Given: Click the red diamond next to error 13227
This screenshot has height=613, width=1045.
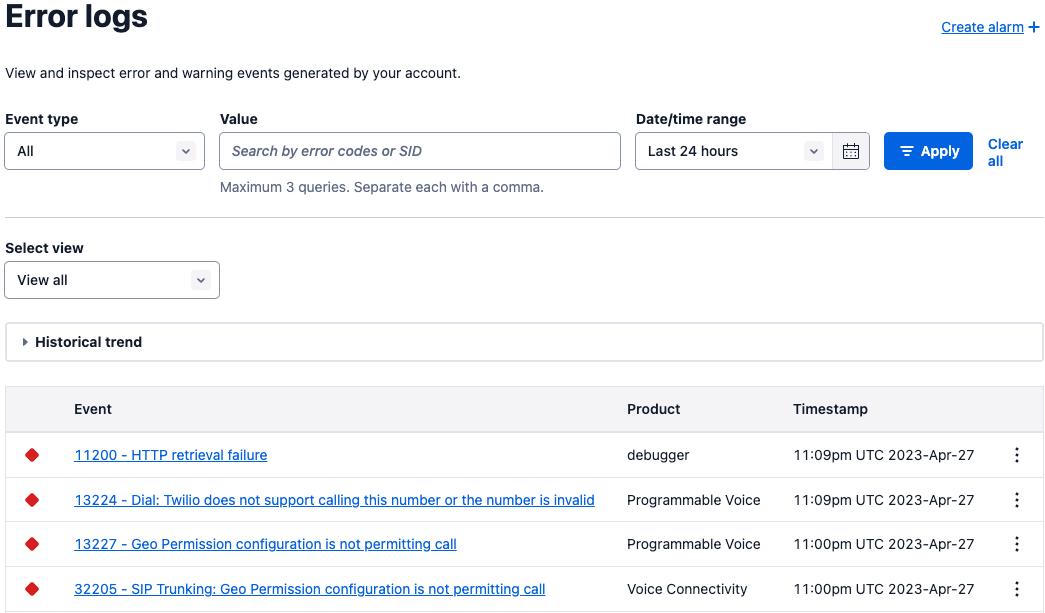Looking at the screenshot, I should coord(31,544).
